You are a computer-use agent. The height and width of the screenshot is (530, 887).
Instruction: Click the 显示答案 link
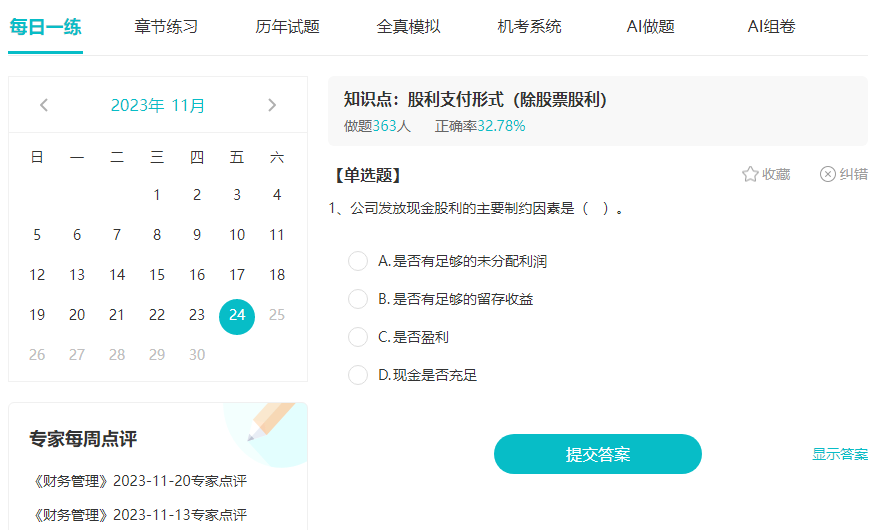coord(840,454)
